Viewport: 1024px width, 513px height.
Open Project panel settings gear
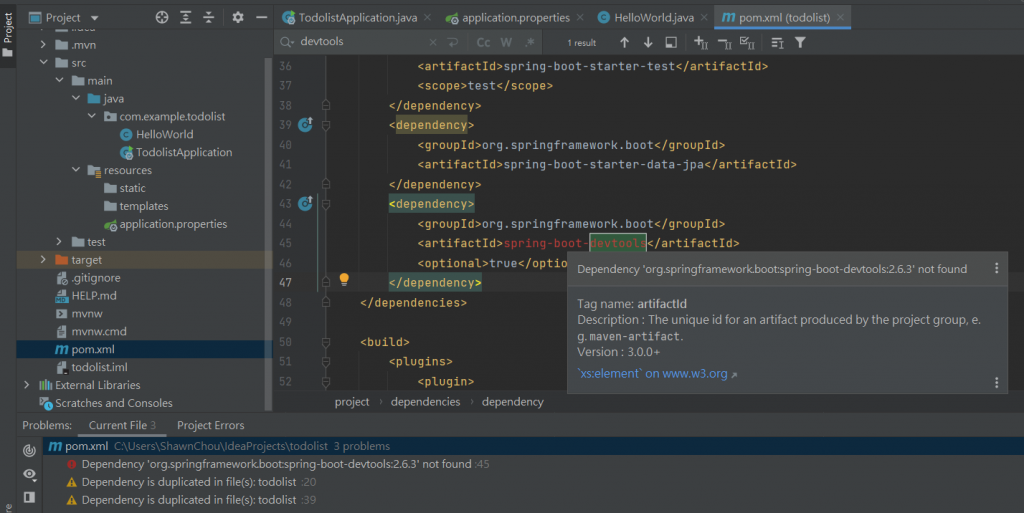tap(238, 18)
